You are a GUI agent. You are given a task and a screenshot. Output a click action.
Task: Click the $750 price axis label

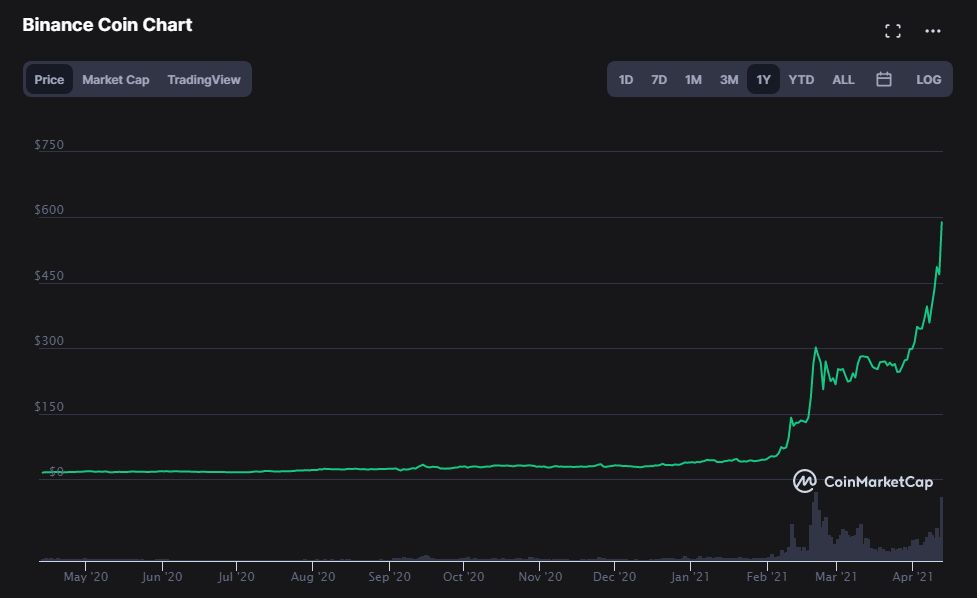[x=49, y=145]
